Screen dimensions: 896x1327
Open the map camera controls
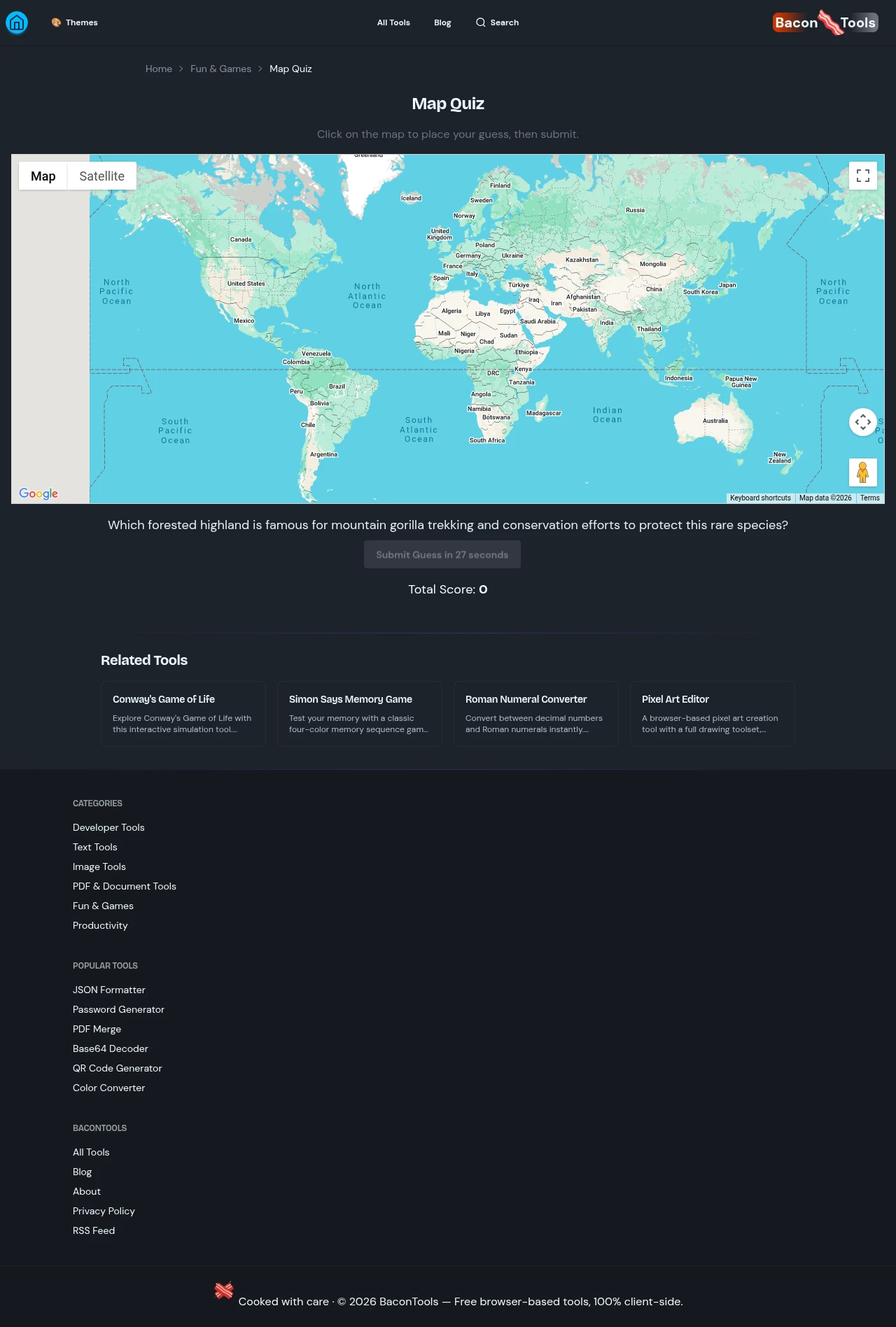pyautogui.click(x=863, y=422)
